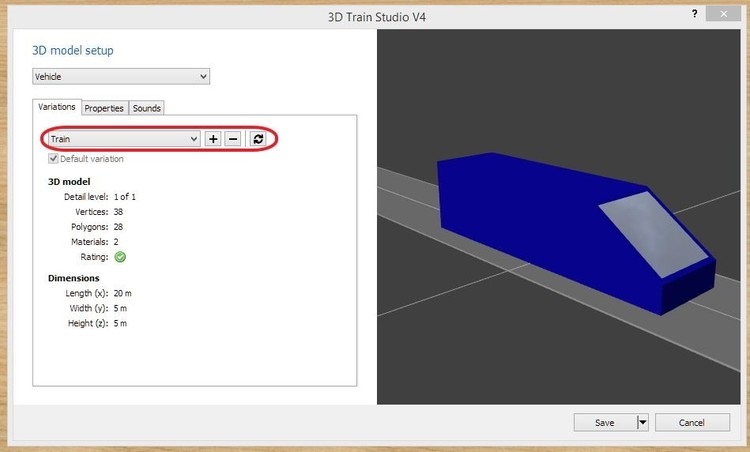Remove variation with the minus button
Viewport: 750px width, 452px height.
[x=233, y=139]
